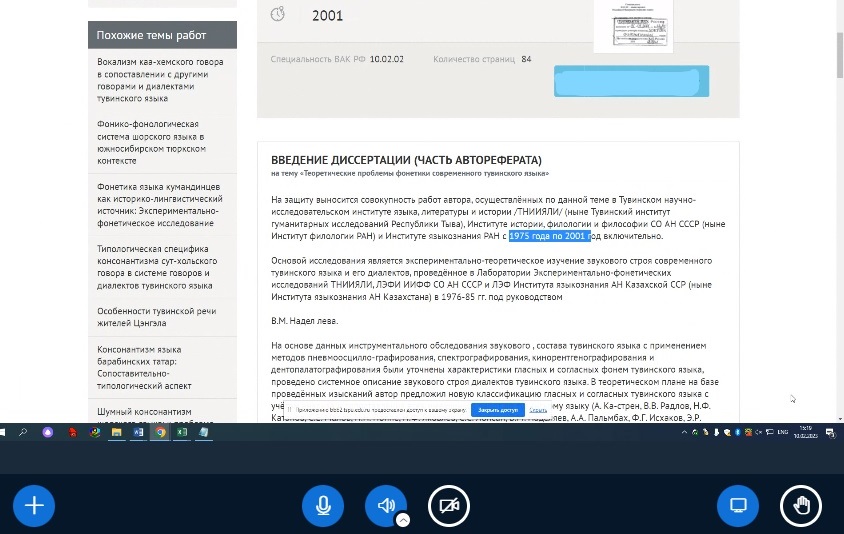This screenshot has height=534, width=844.
Task: Open Windows taskbar search magnifier
Action: (23, 432)
